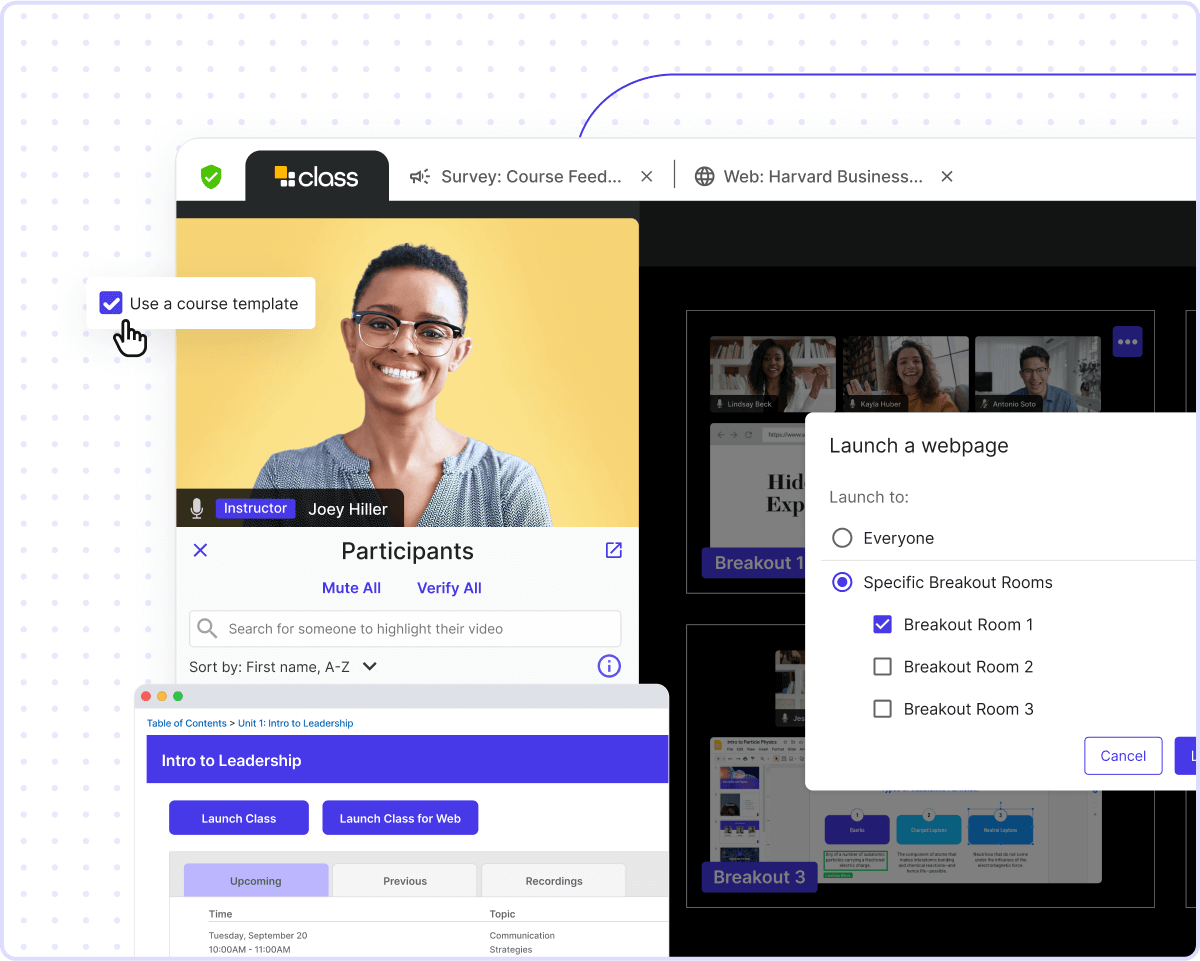The image size is (1200, 961).
Task: Click the info icon beside sort option
Action: click(x=609, y=666)
